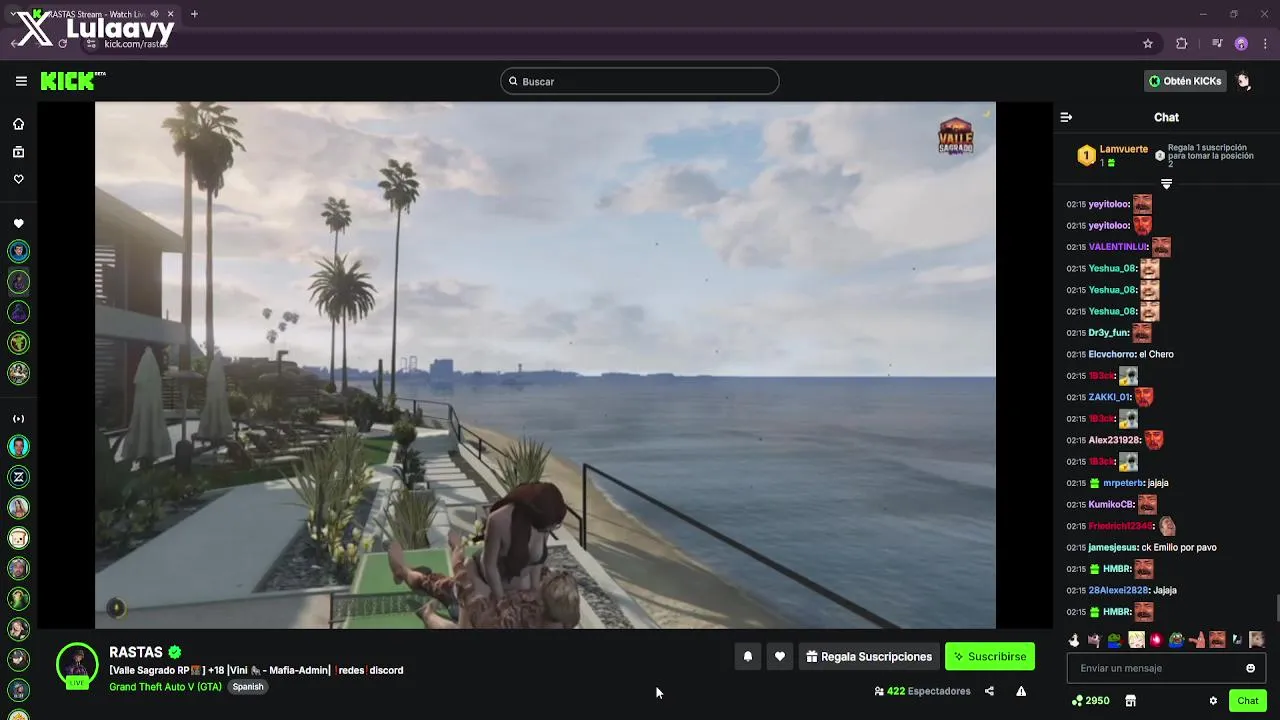The height and width of the screenshot is (720, 1280).
Task: Click the Obtén KICKs button
Action: point(1185,81)
